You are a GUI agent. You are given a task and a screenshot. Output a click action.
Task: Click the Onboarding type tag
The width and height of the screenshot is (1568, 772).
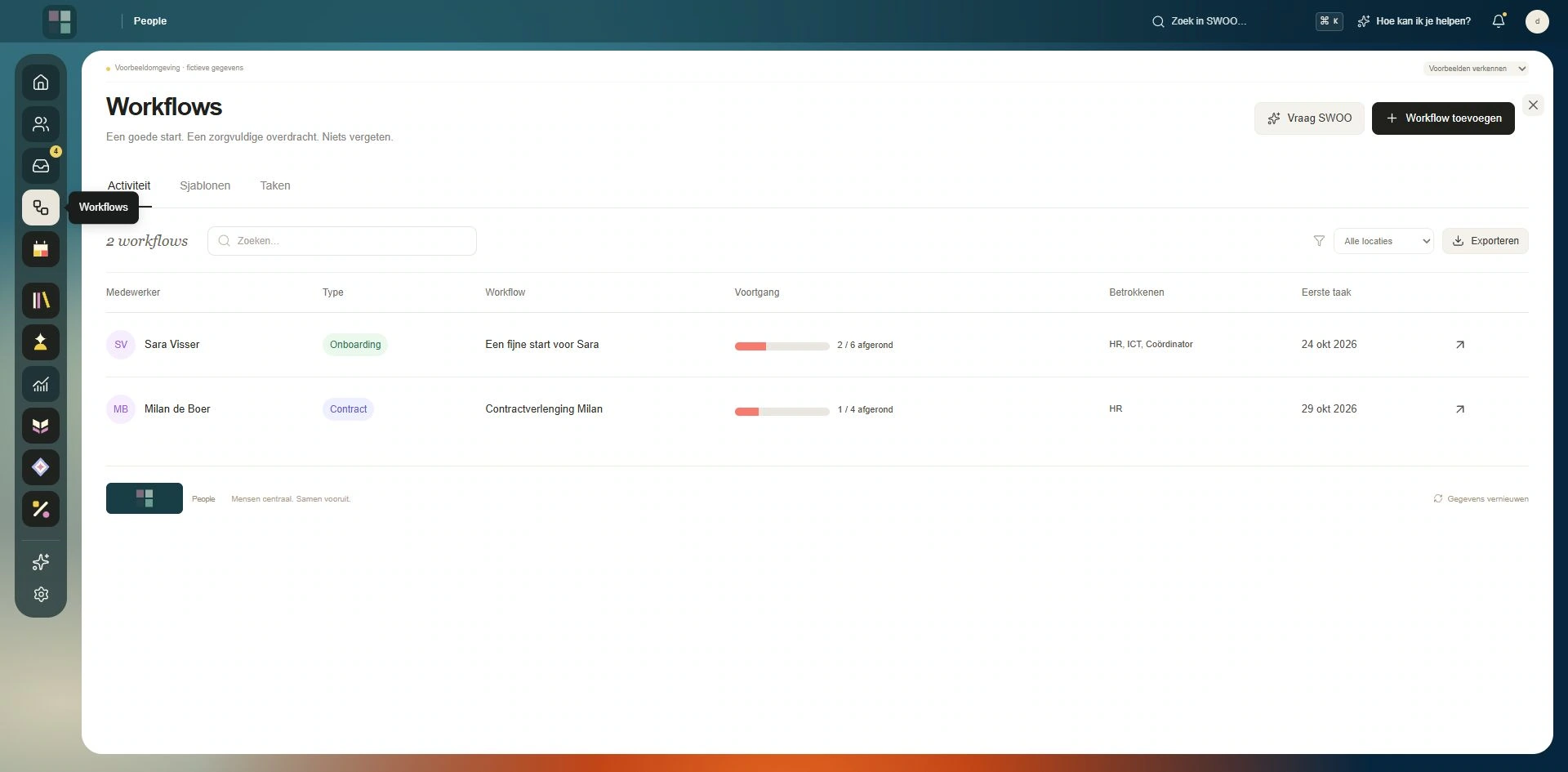[355, 345]
